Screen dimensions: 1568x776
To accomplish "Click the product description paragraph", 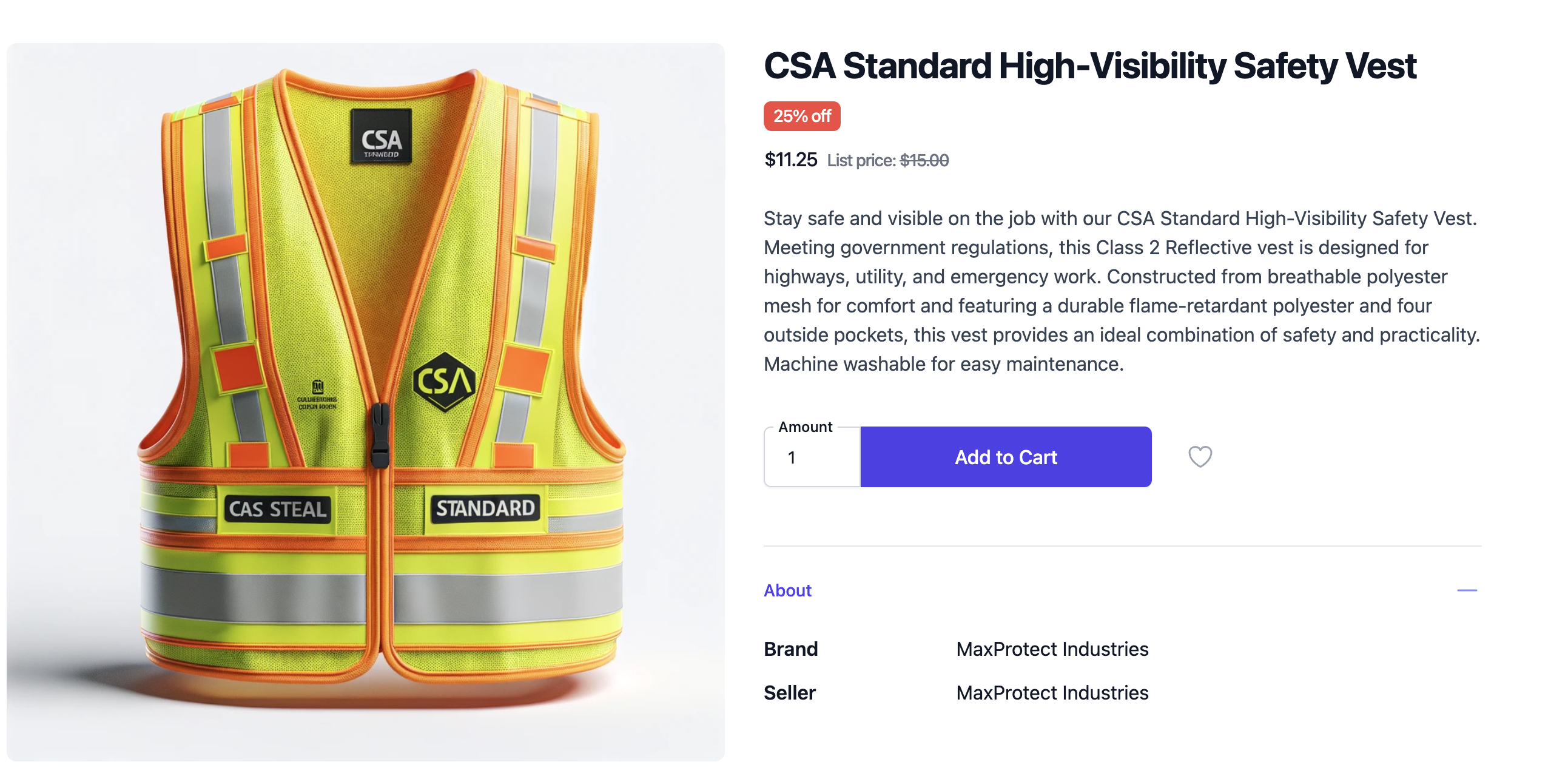I will coord(1121,291).
